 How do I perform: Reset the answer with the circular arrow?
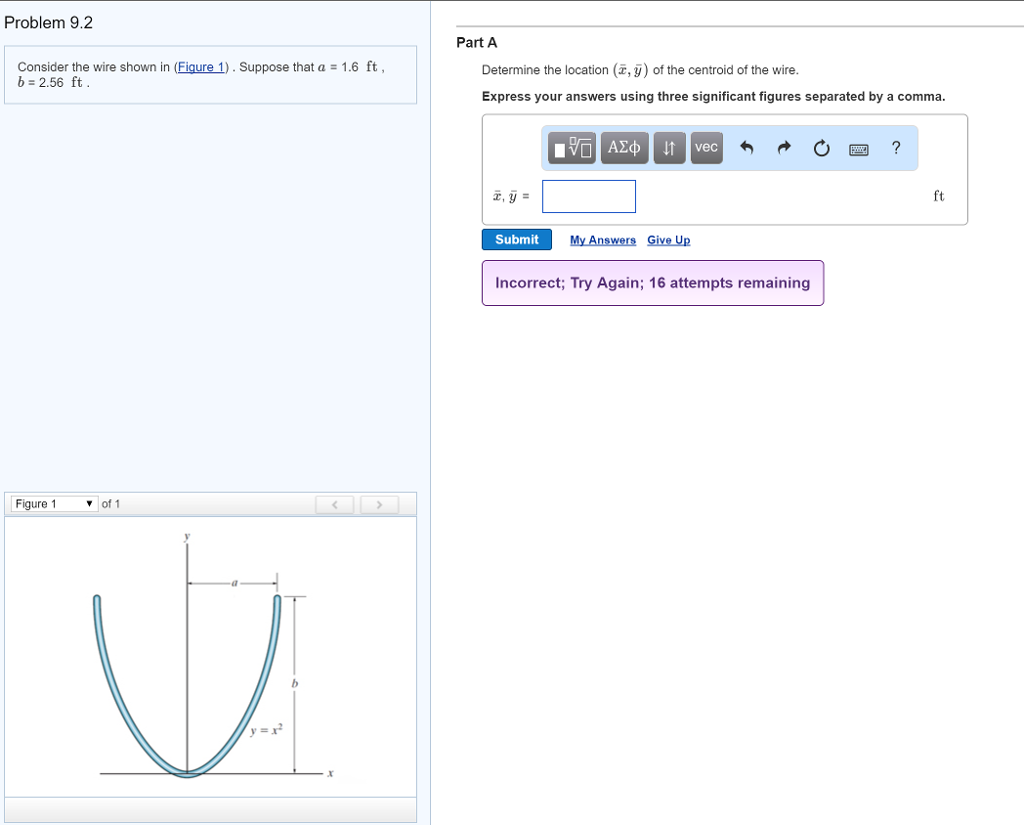point(821,147)
